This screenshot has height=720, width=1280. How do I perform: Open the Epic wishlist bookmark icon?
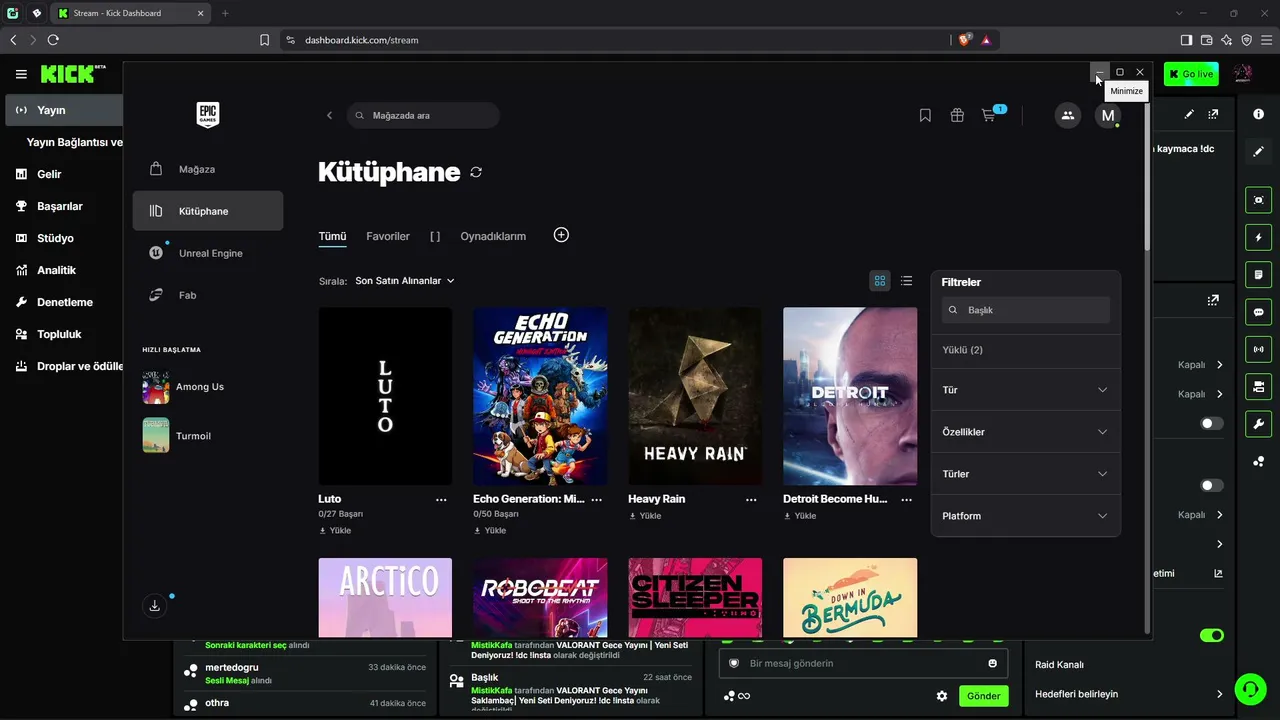pos(925,115)
